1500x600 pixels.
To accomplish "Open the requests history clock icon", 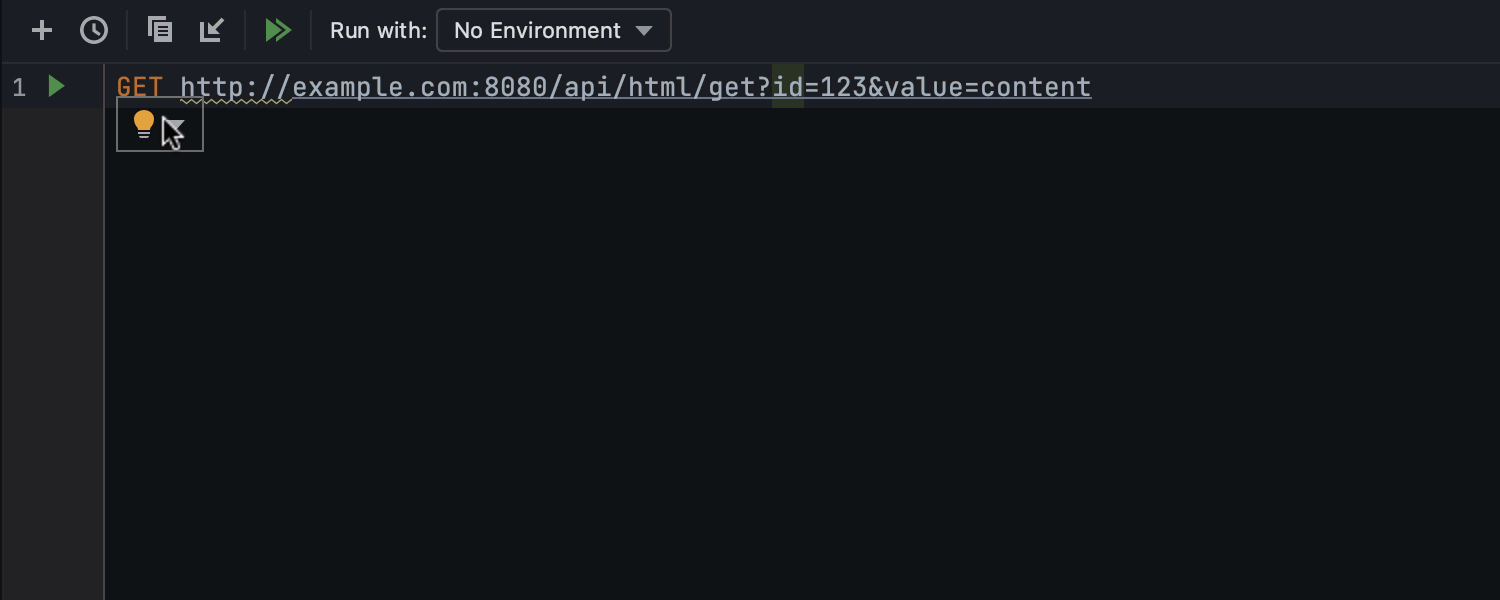I will [x=94, y=30].
